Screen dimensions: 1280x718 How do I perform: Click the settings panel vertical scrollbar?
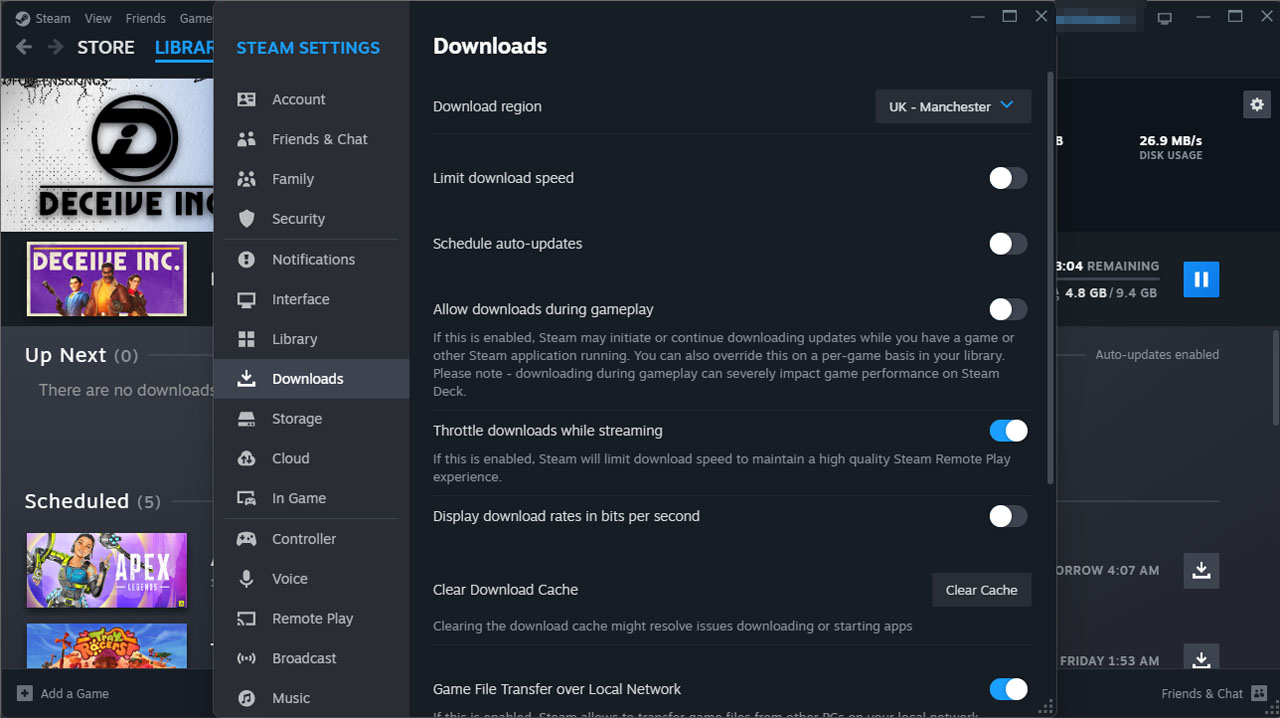[x=1049, y=280]
